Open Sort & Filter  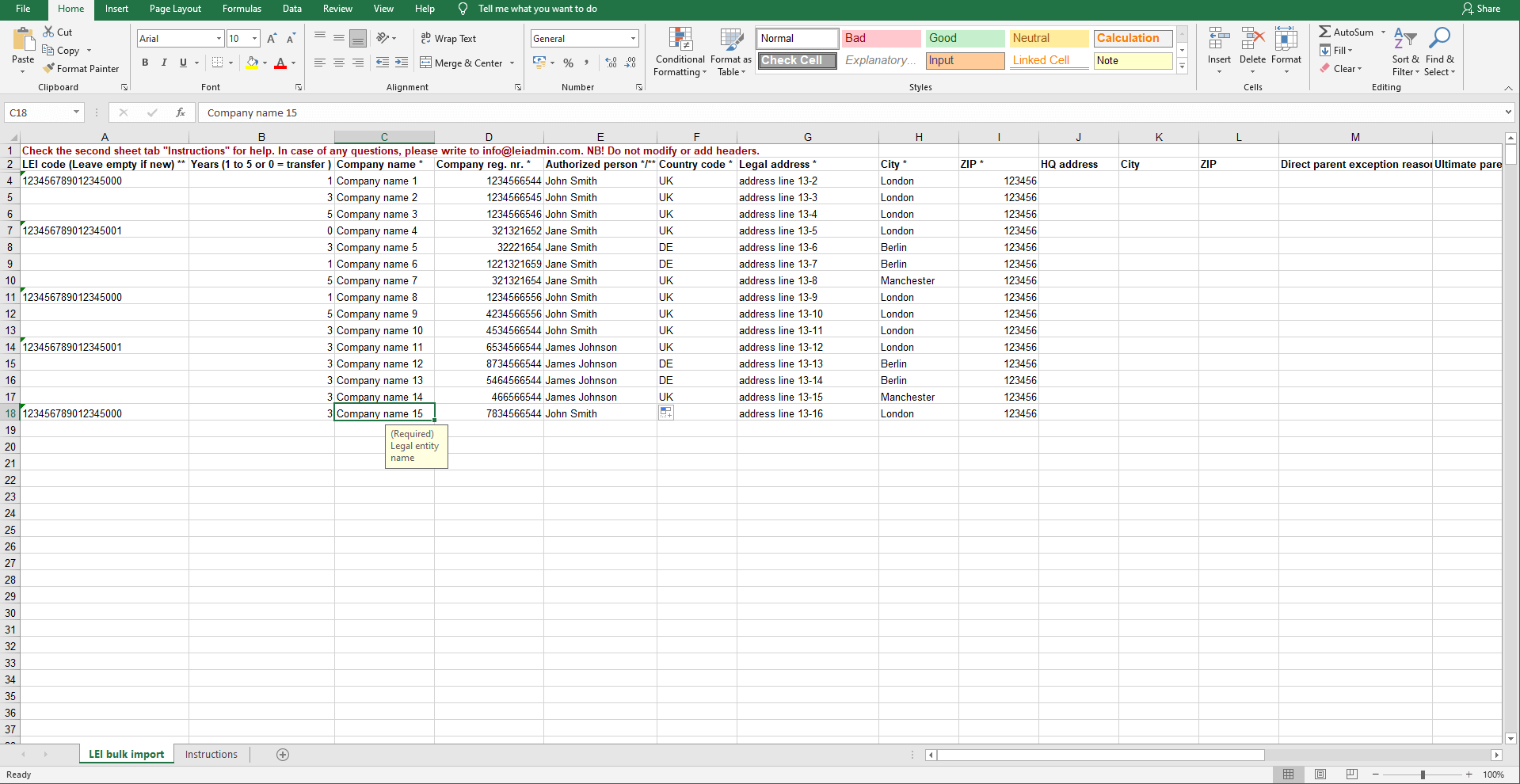(x=1405, y=51)
